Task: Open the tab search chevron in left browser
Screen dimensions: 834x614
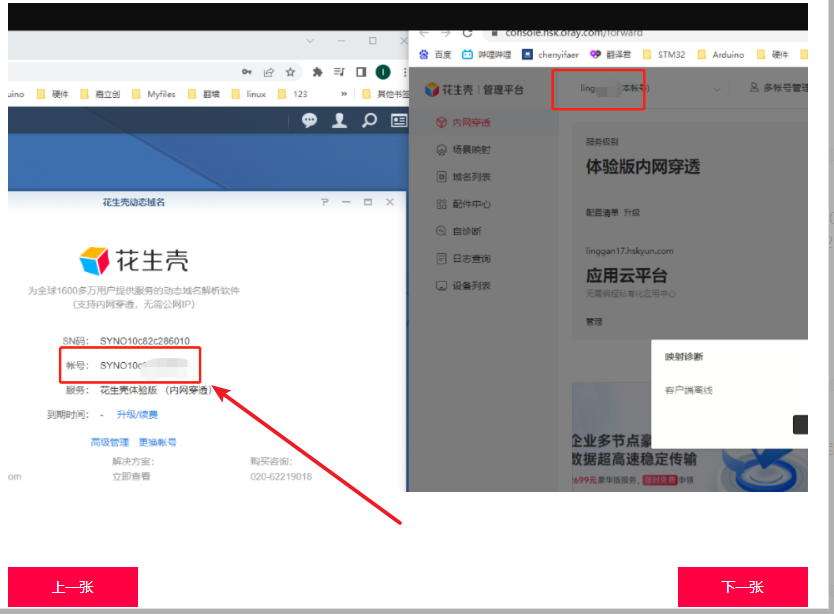Action: click(x=310, y=41)
